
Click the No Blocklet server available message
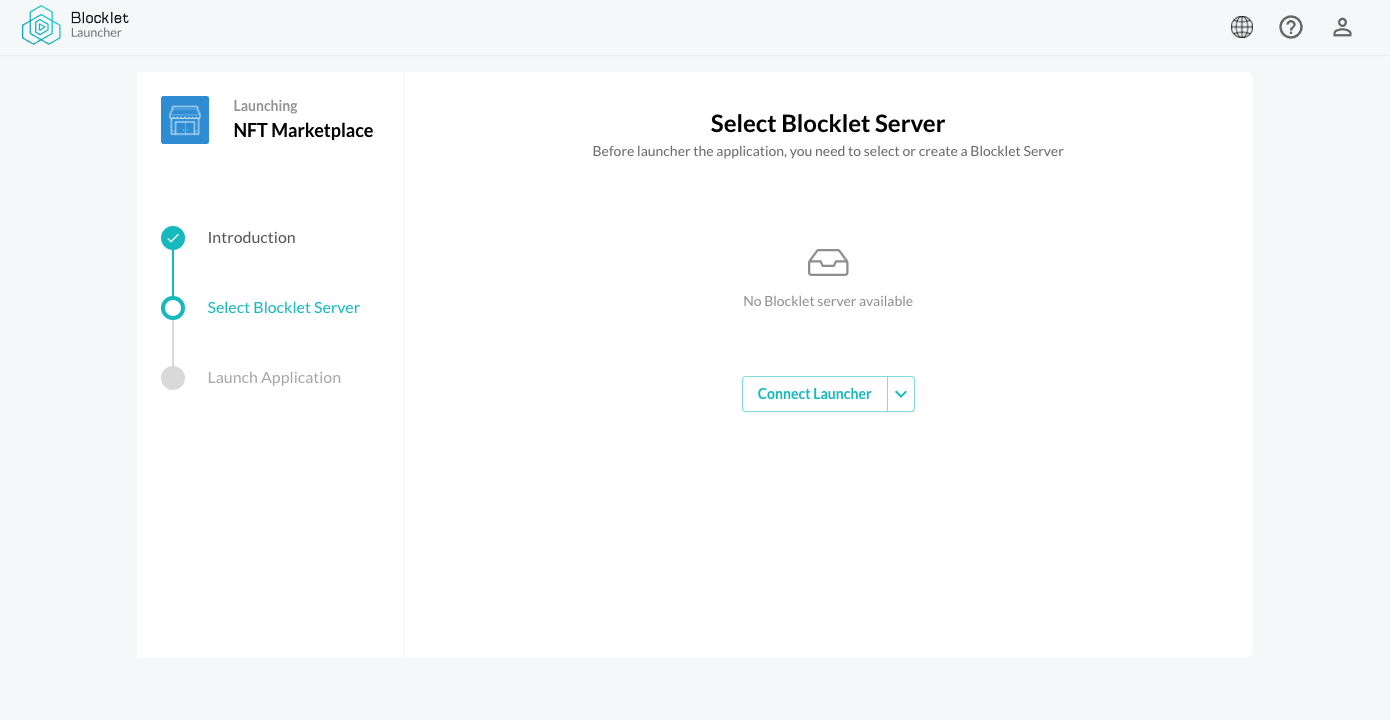[827, 301]
